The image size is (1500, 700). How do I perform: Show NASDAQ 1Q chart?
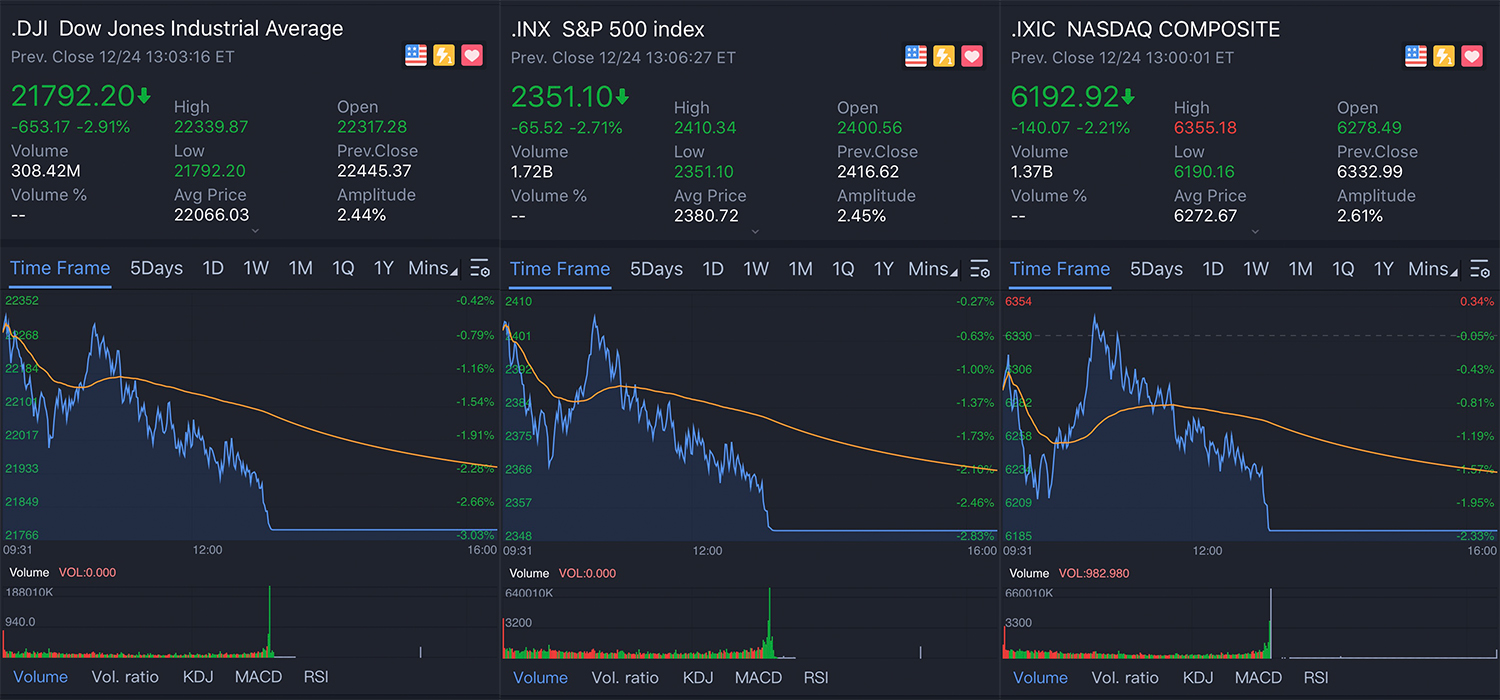point(1343,268)
